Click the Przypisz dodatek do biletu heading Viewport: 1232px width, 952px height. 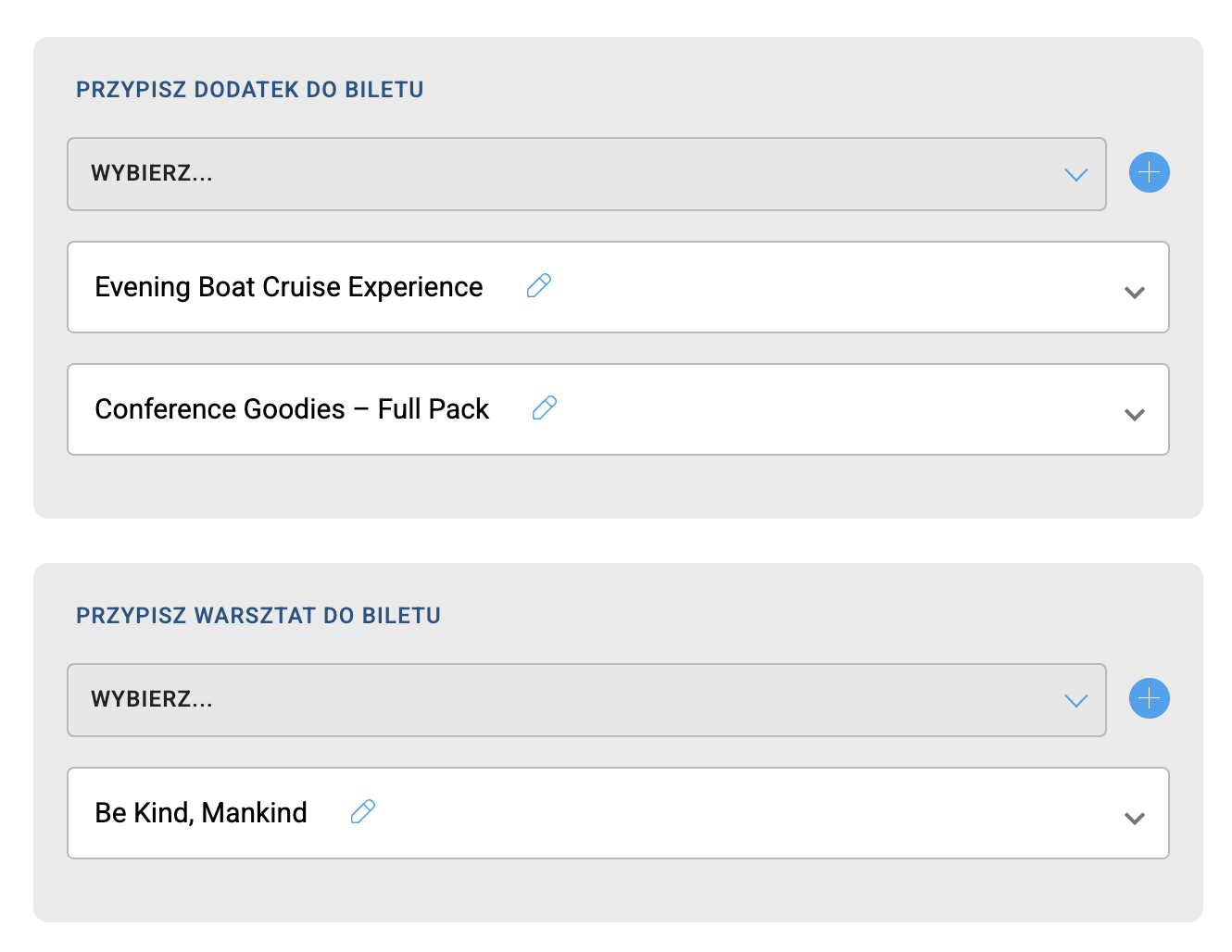249,90
